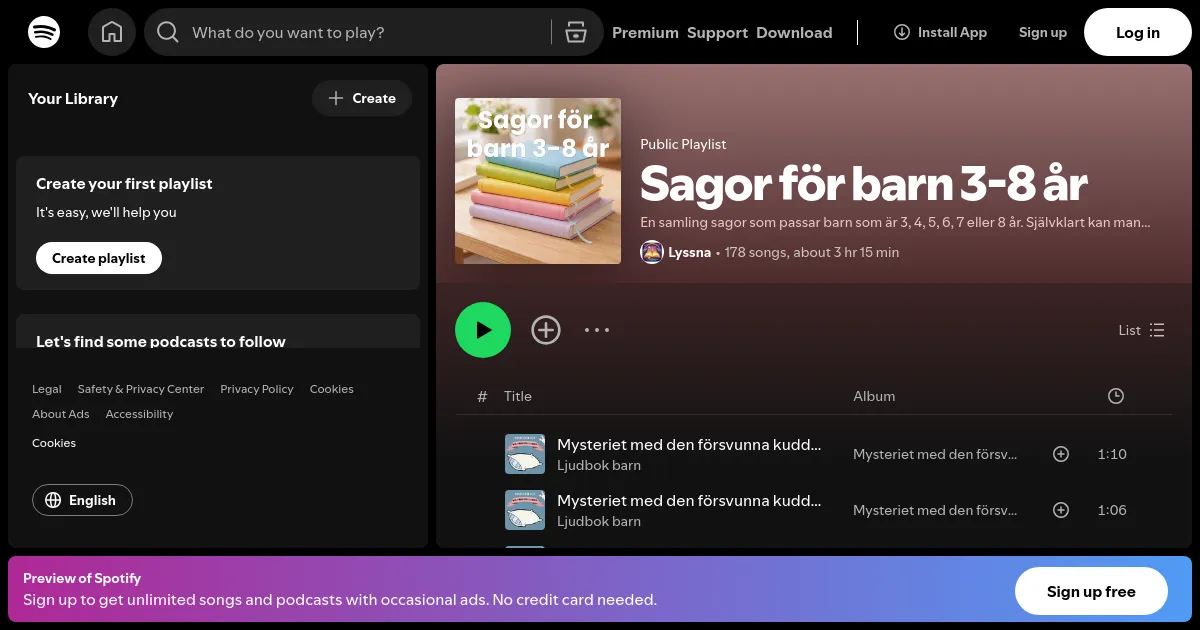
Task: Click the Log in button
Action: pos(1137,32)
